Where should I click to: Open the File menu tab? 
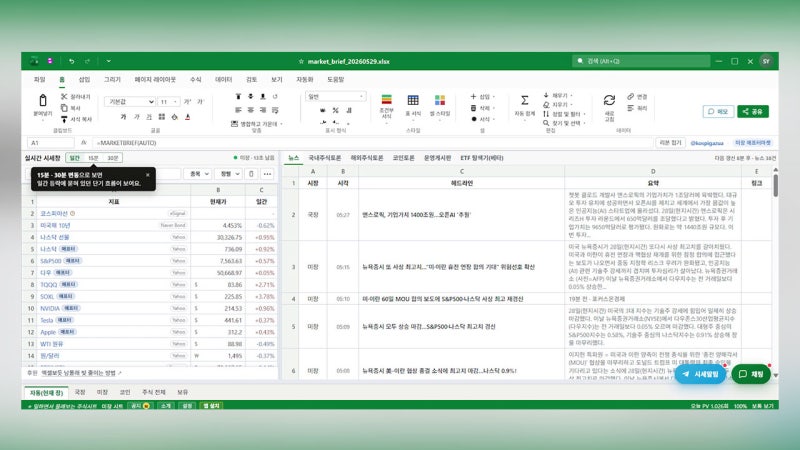coord(39,80)
